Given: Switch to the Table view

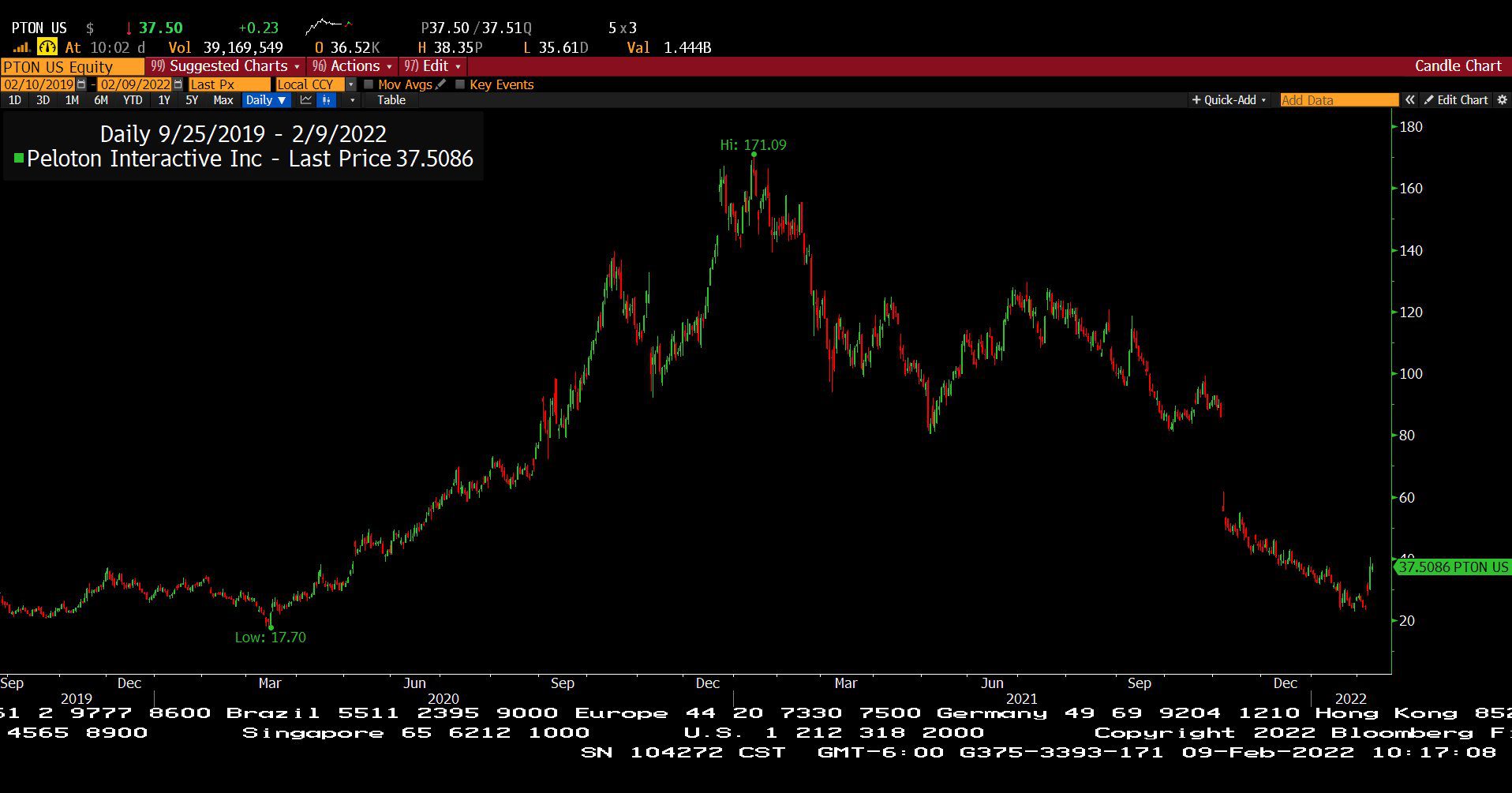Looking at the screenshot, I should [x=391, y=100].
